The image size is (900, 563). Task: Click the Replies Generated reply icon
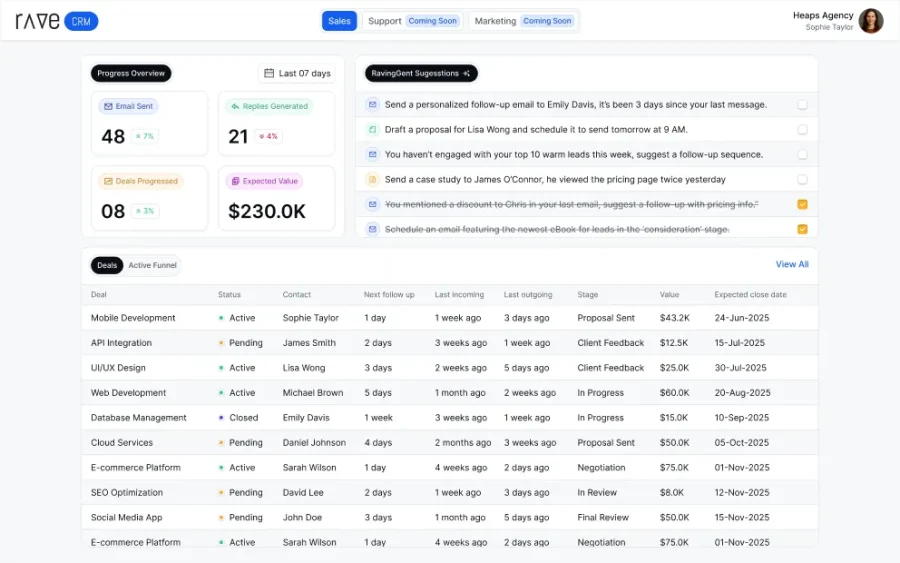coord(235,106)
